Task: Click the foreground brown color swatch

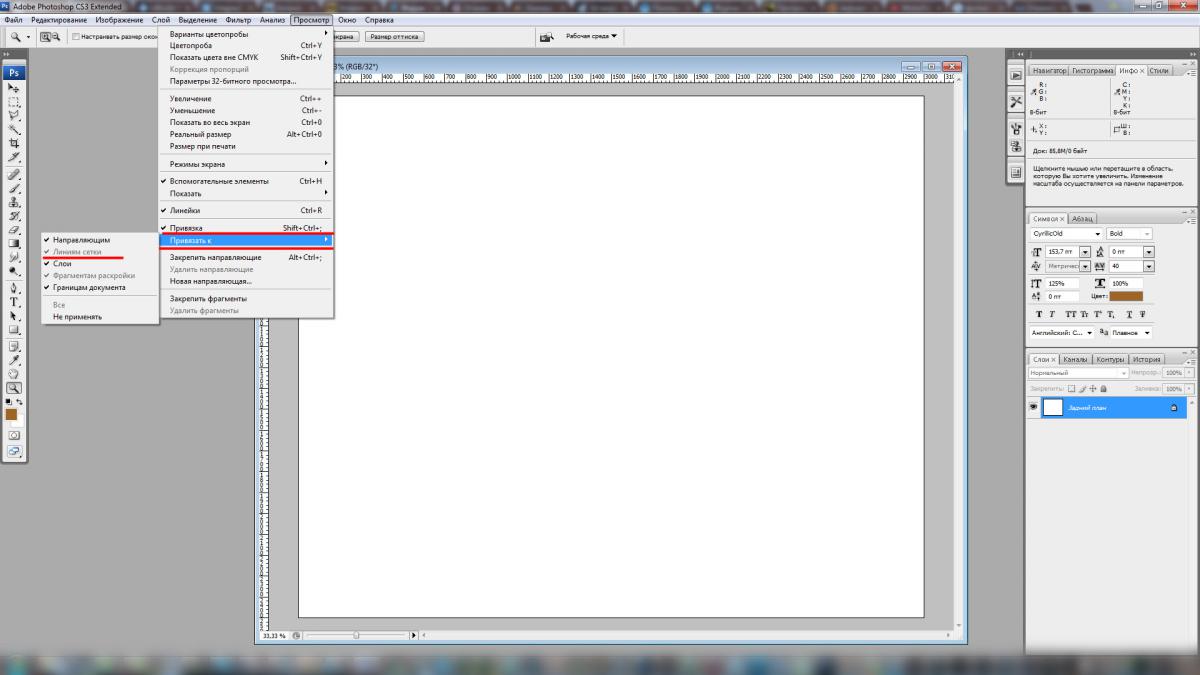Action: [x=11, y=413]
